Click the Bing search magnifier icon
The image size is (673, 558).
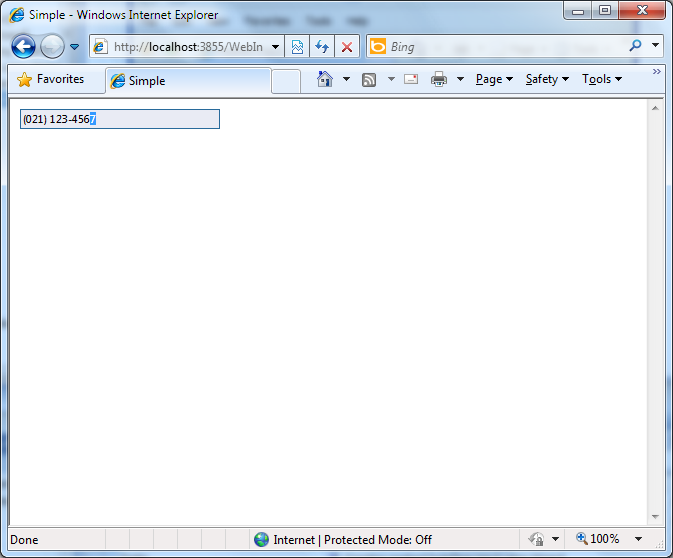tap(635, 46)
